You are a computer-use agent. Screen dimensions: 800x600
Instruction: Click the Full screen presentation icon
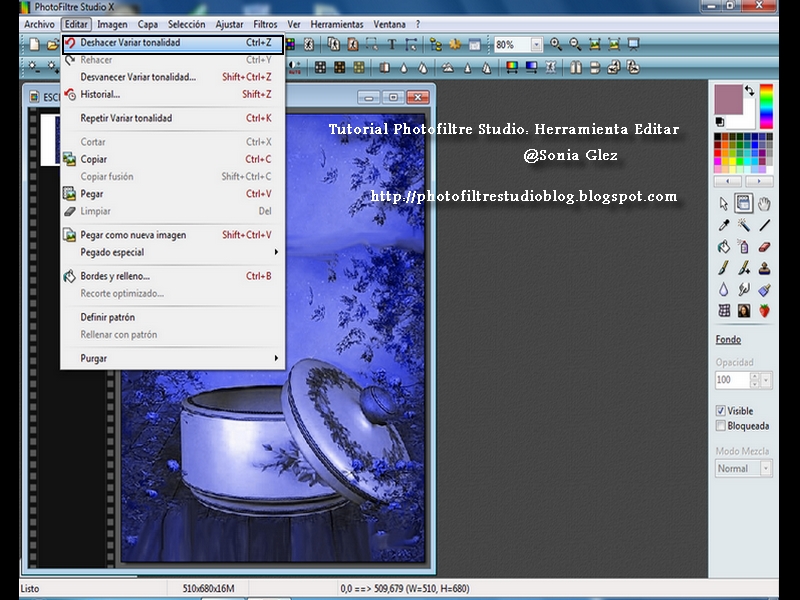point(633,44)
